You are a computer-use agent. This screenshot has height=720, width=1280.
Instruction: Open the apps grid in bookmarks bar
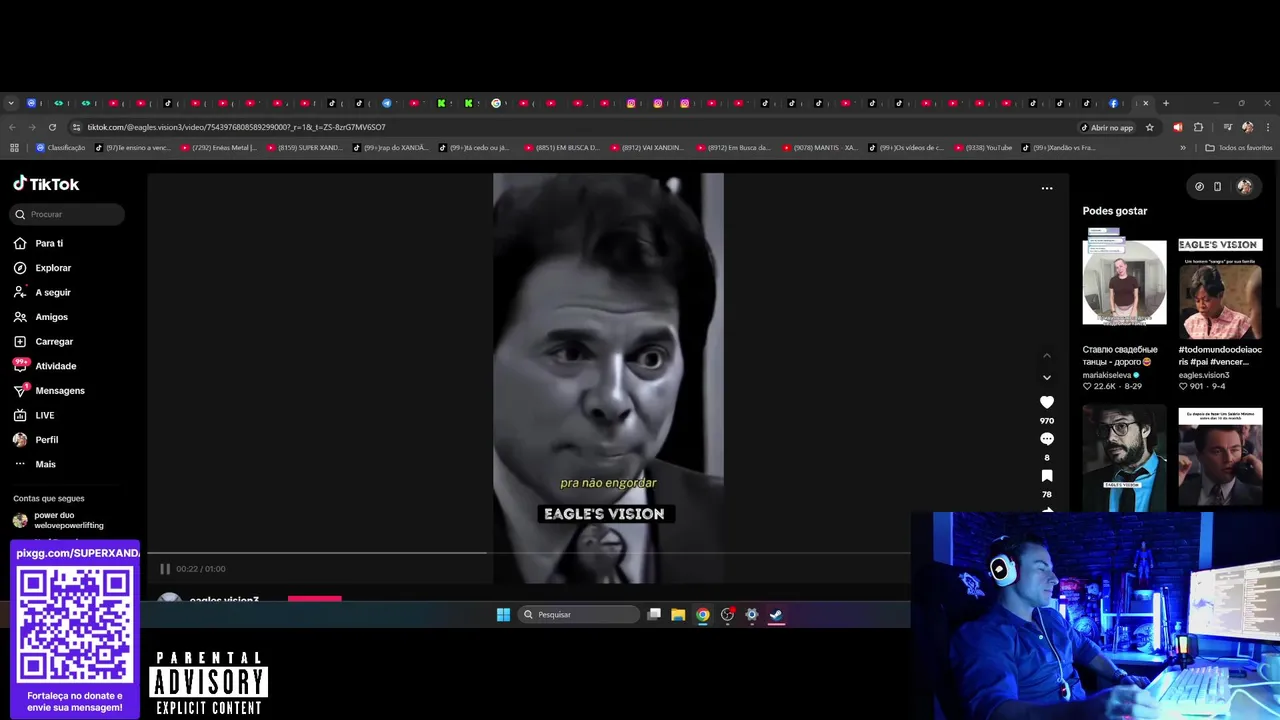(14, 148)
